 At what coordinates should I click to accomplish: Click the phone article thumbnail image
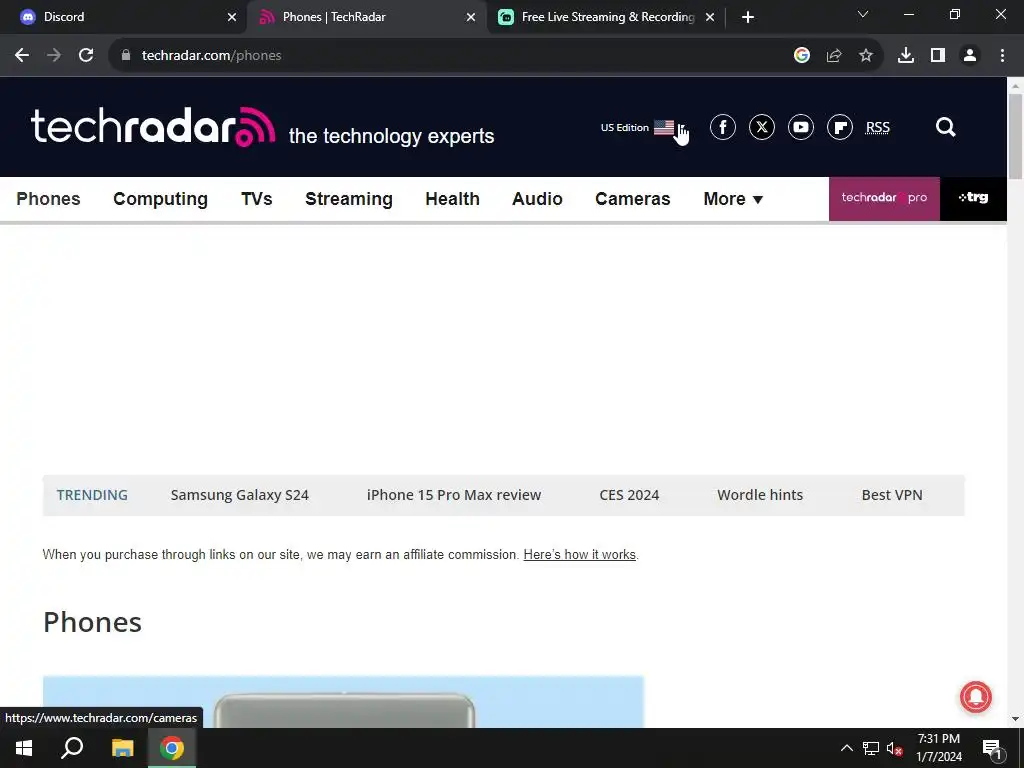click(343, 702)
